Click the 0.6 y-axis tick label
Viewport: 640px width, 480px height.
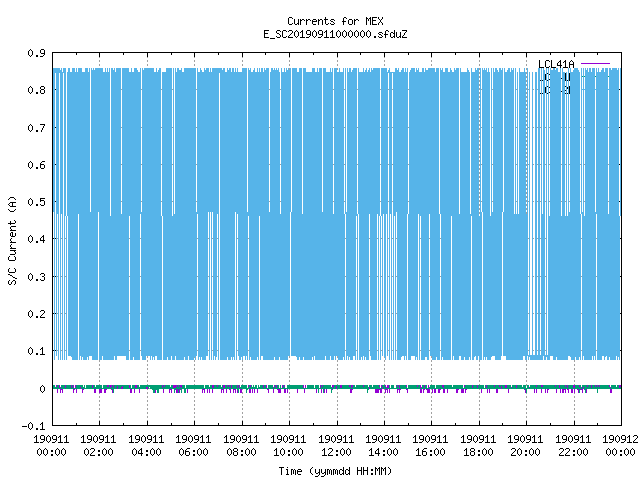pyautogui.click(x=36, y=165)
